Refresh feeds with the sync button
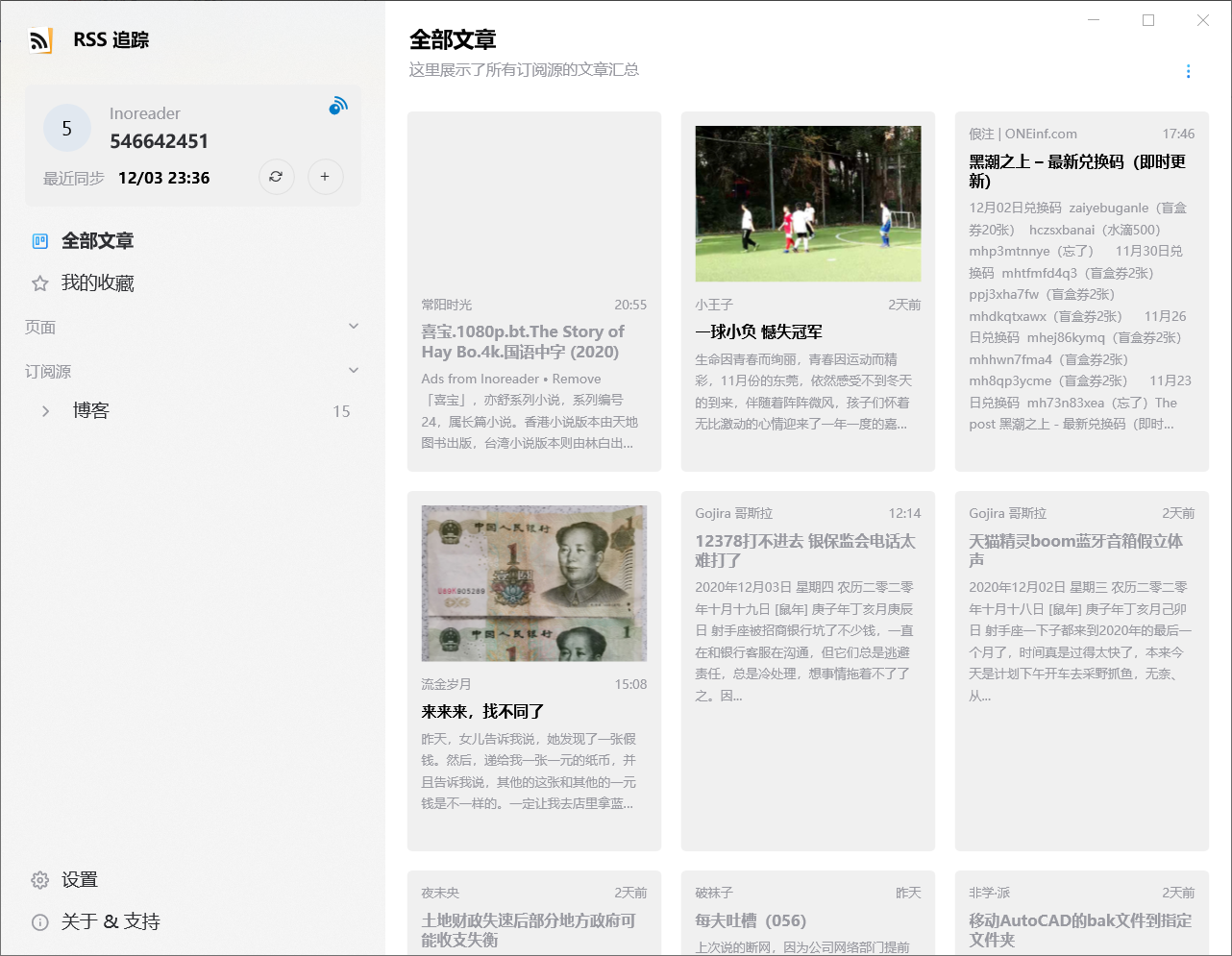 click(276, 177)
